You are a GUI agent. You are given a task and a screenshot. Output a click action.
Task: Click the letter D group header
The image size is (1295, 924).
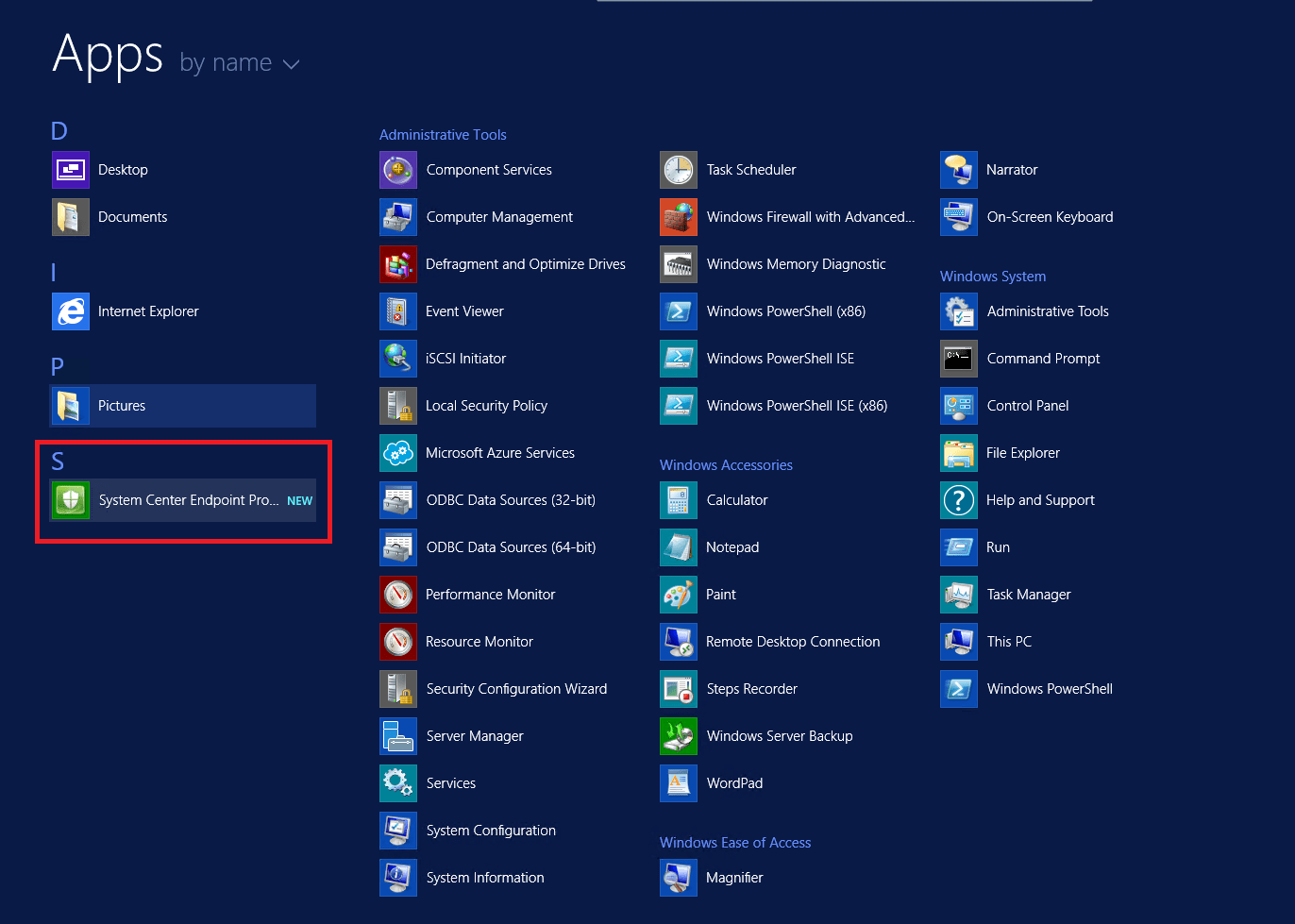click(59, 131)
